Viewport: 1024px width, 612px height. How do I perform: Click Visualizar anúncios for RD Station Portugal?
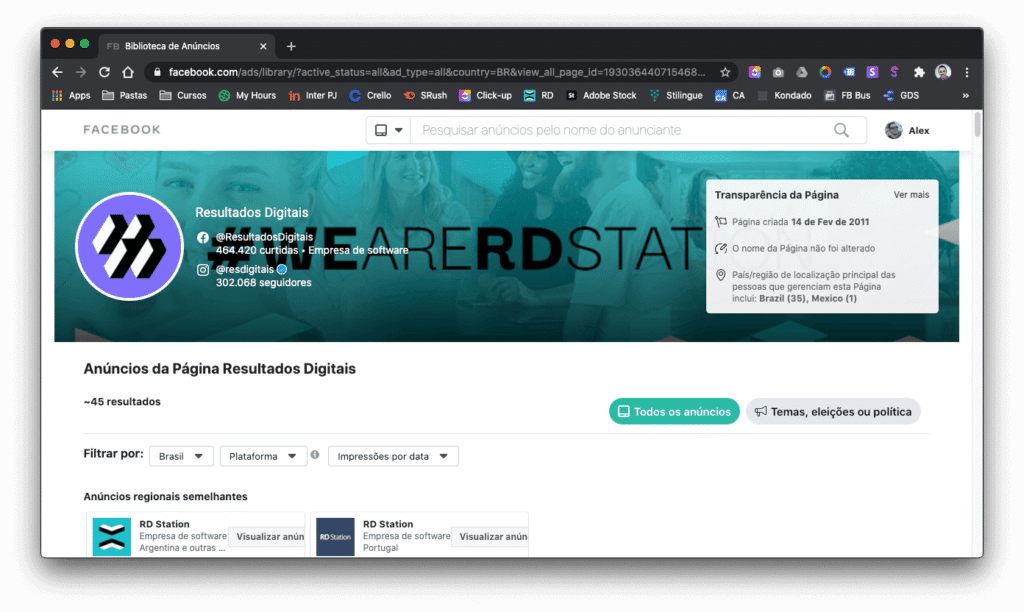click(x=490, y=536)
